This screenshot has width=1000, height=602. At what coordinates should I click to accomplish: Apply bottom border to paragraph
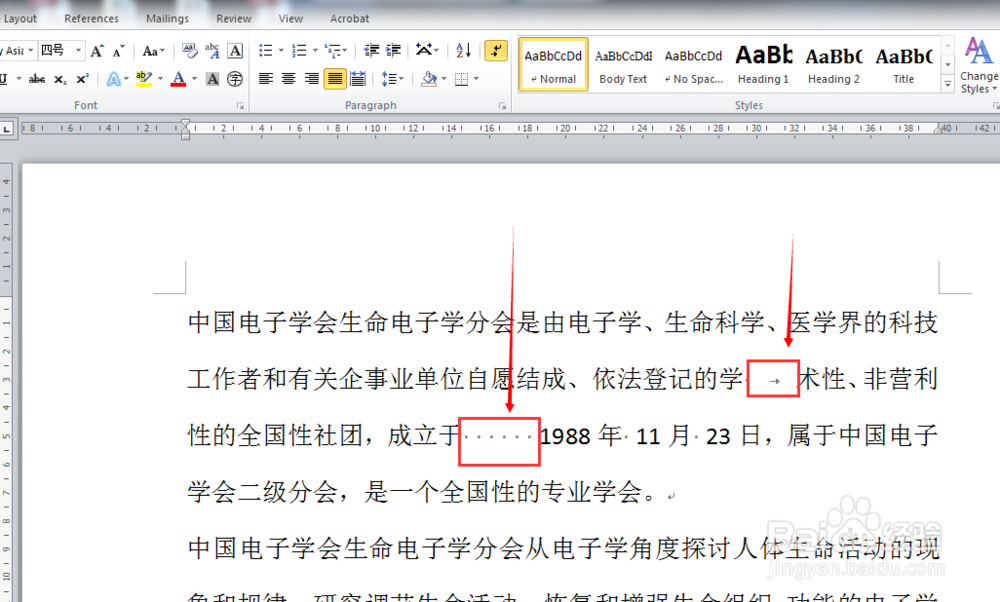coord(461,79)
